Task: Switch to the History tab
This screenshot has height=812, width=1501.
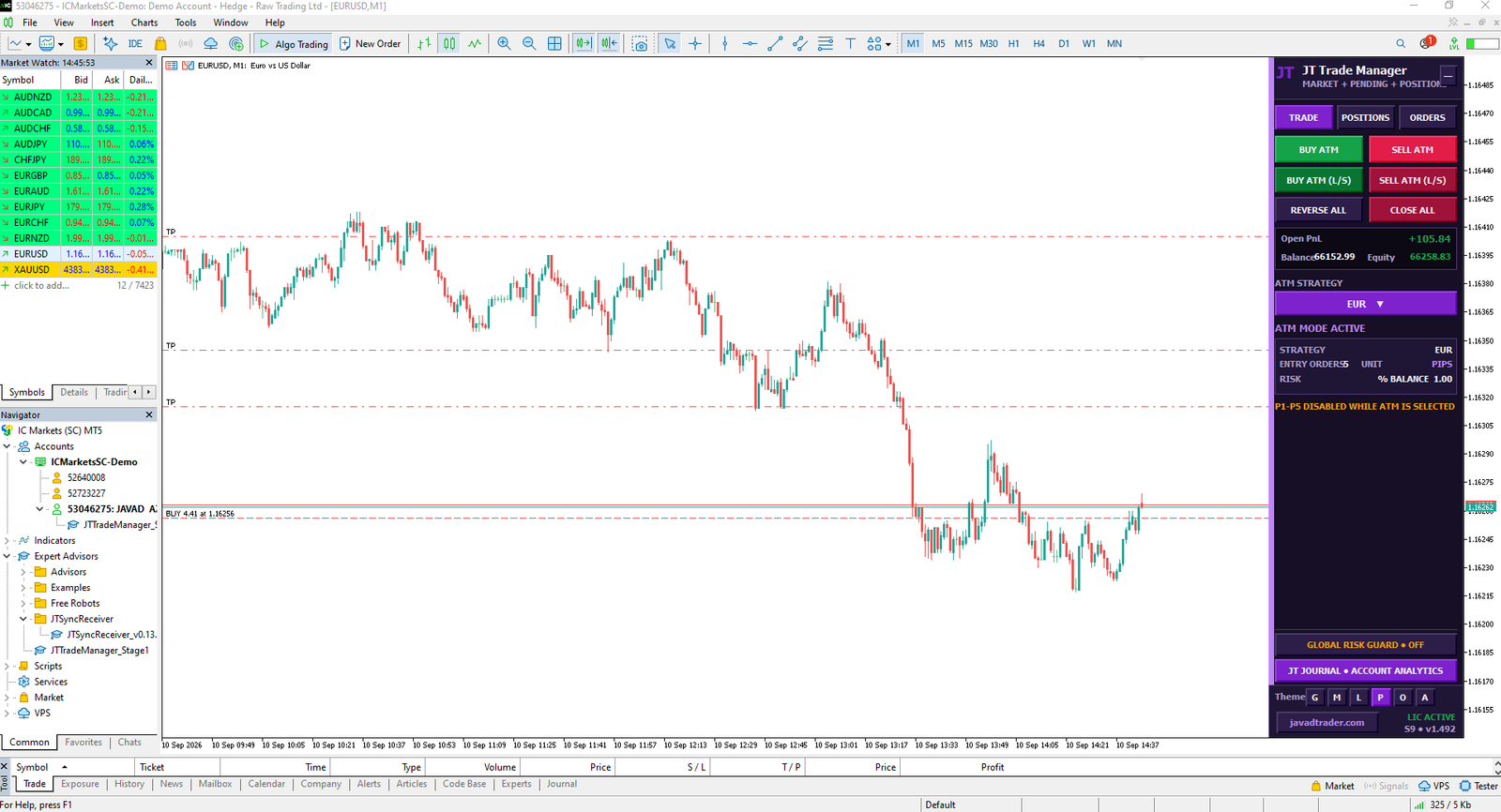Action: (x=129, y=784)
